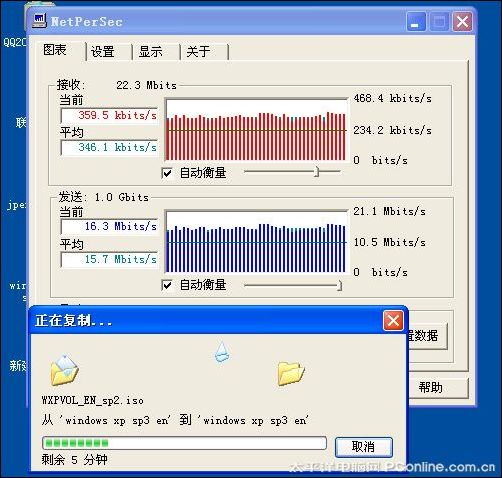Image resolution: width=502 pixels, height=478 pixels.
Task: Click the flying document animation icon
Action: [x=222, y=352]
